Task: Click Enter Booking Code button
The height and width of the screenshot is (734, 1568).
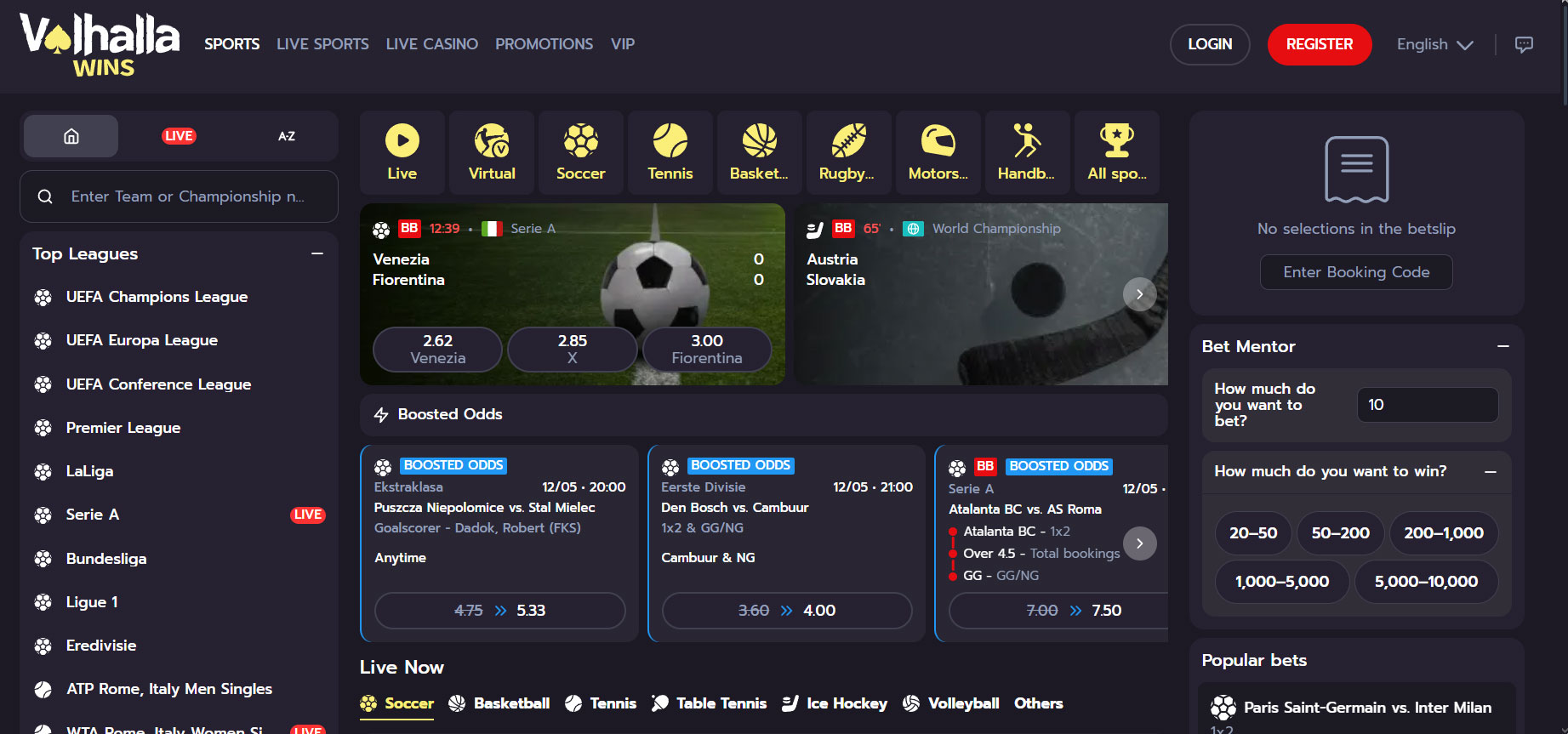Action: coord(1356,272)
